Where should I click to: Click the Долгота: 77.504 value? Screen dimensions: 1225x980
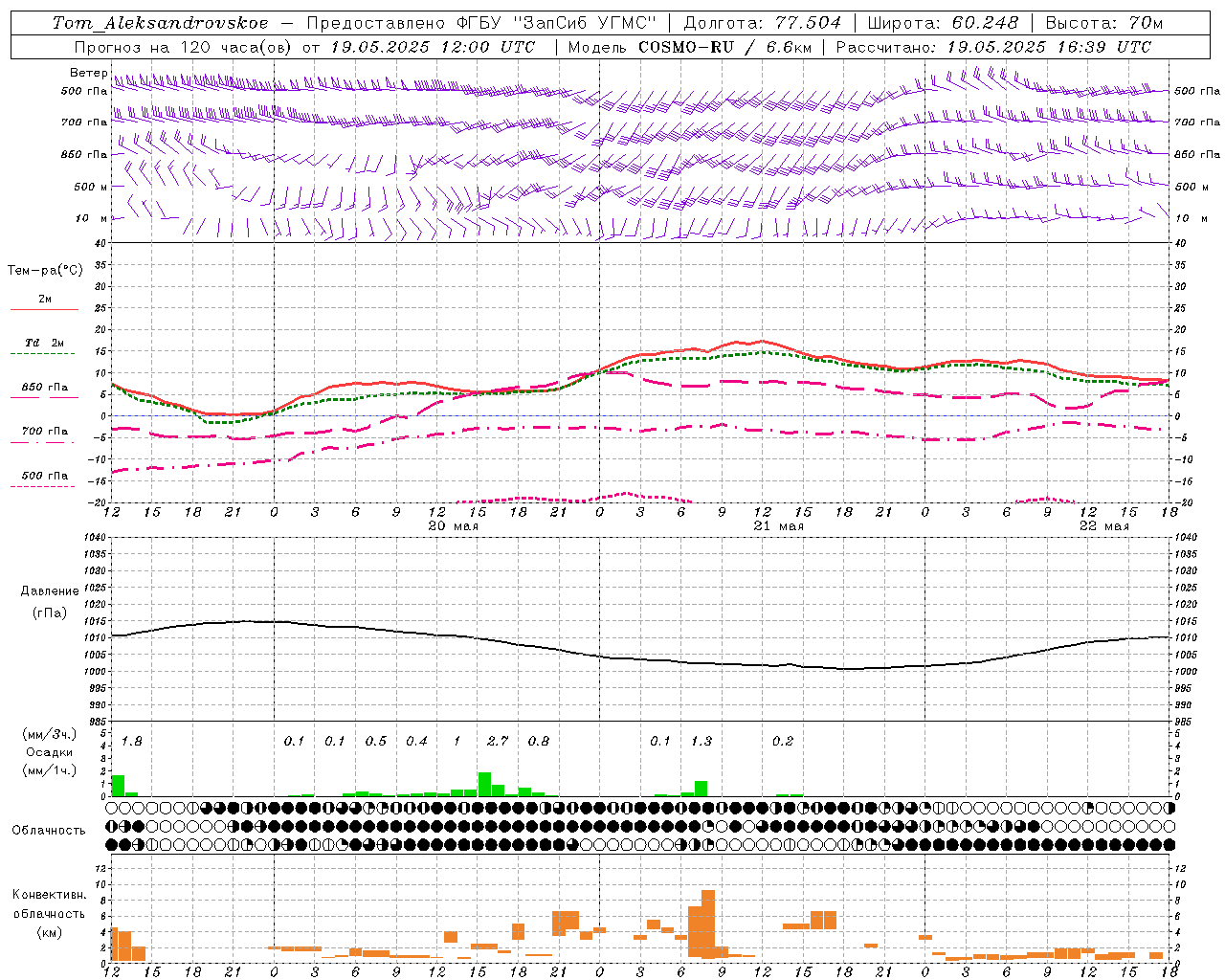tap(763, 23)
